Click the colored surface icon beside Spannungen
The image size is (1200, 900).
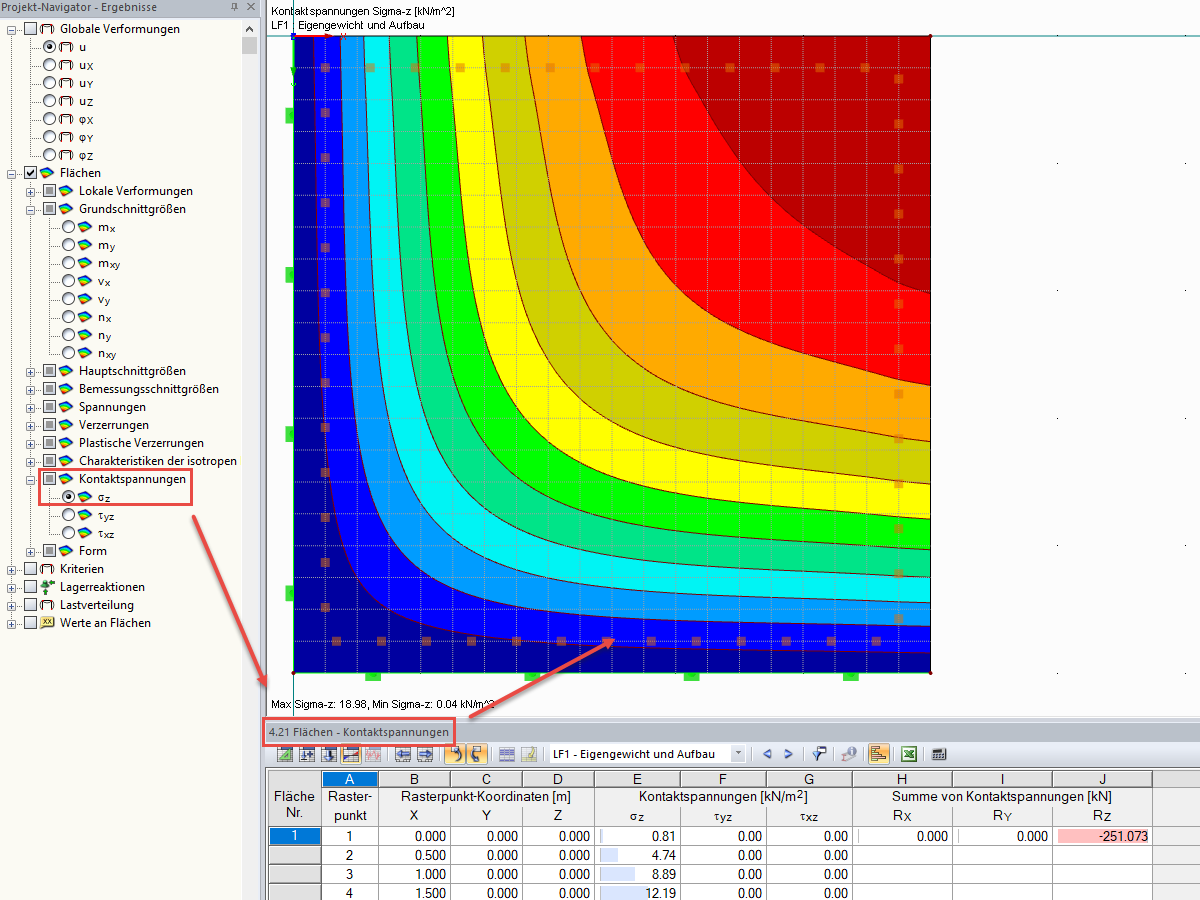67,407
